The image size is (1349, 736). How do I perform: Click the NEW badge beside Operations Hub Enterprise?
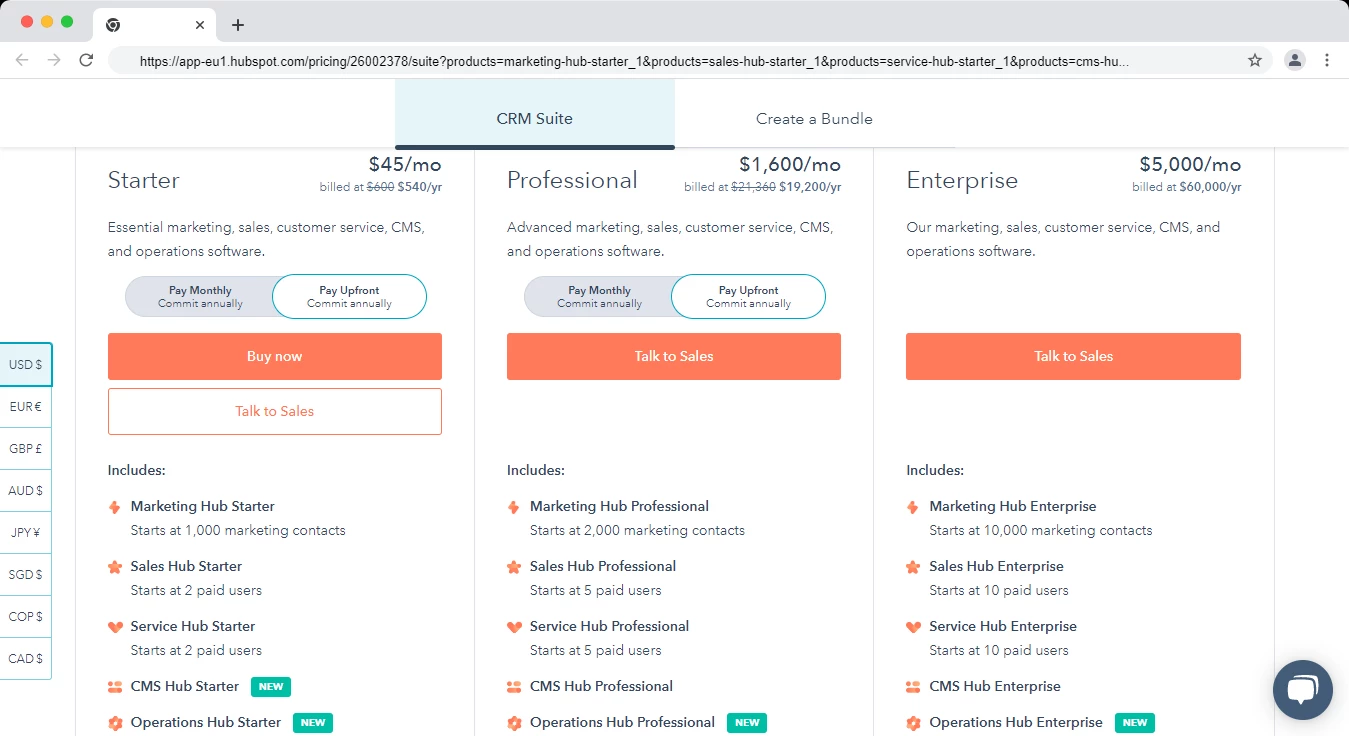tap(1135, 723)
